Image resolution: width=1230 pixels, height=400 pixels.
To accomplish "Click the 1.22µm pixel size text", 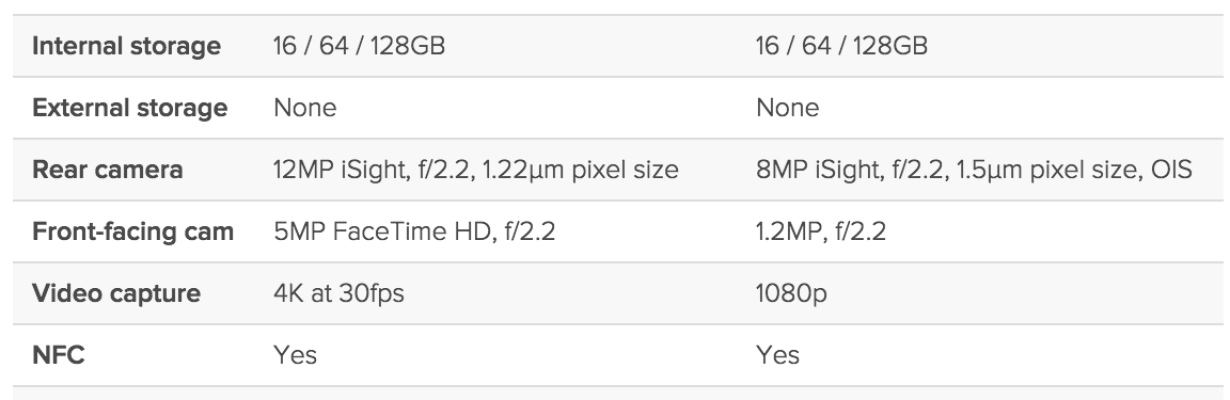I will coord(581,171).
